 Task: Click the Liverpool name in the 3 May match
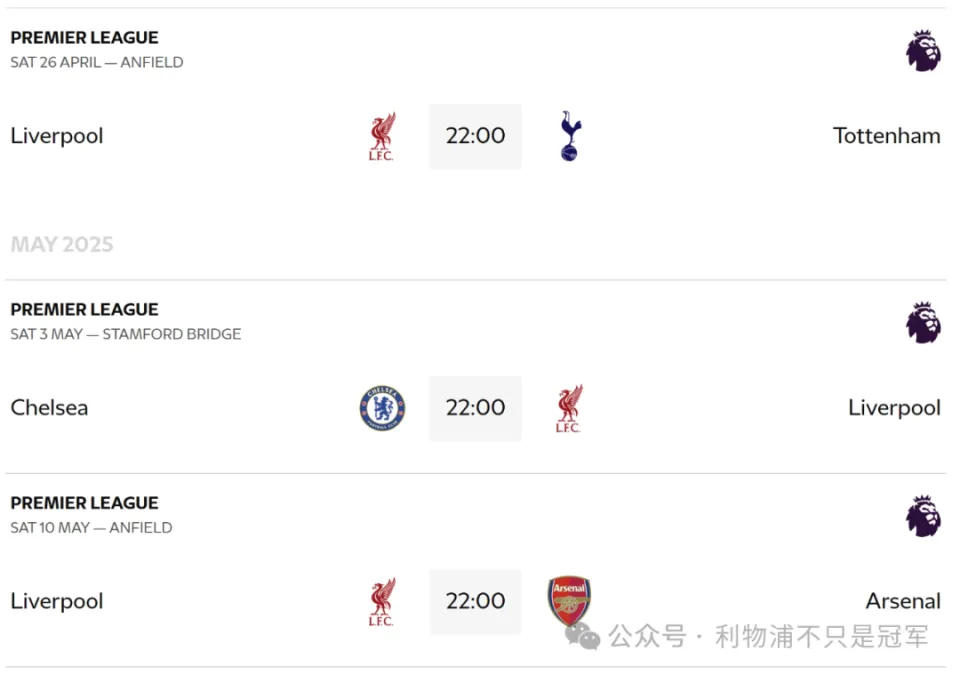tap(894, 409)
